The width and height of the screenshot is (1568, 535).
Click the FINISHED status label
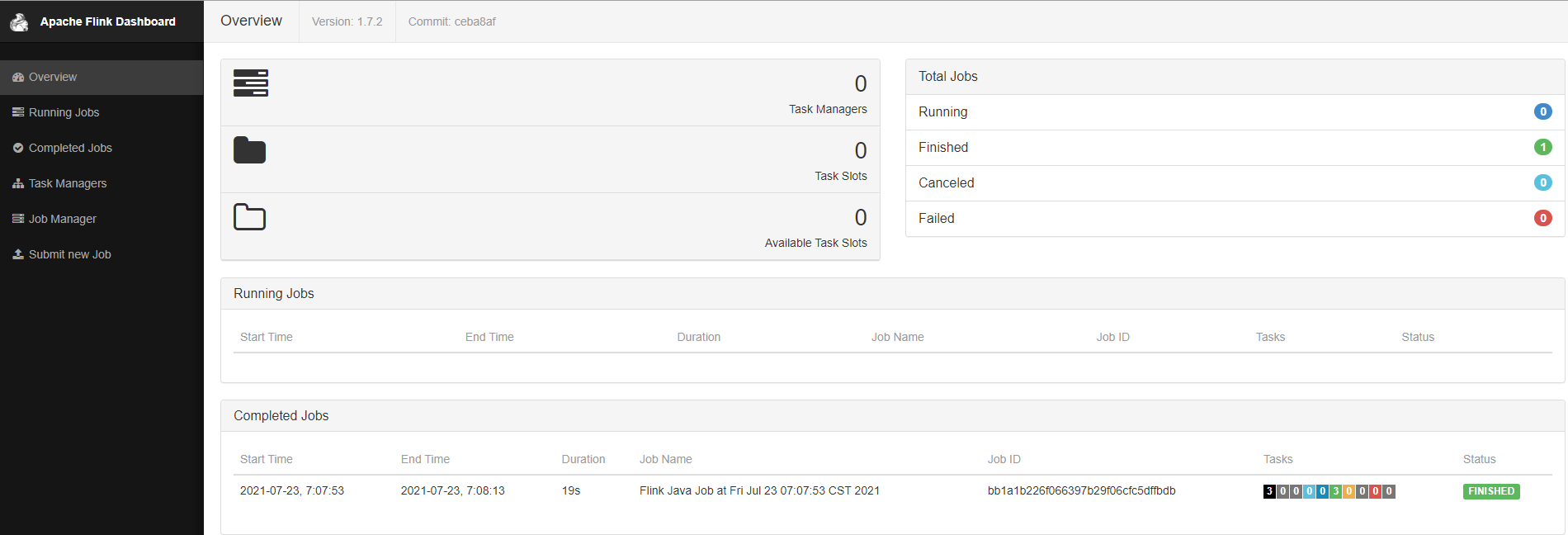tap(1491, 491)
